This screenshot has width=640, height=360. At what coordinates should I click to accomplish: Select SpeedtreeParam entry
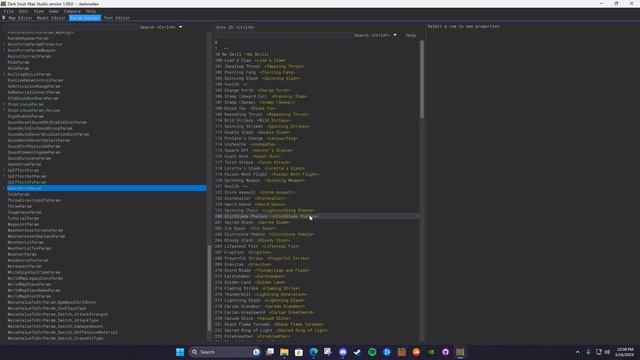coord(24,164)
